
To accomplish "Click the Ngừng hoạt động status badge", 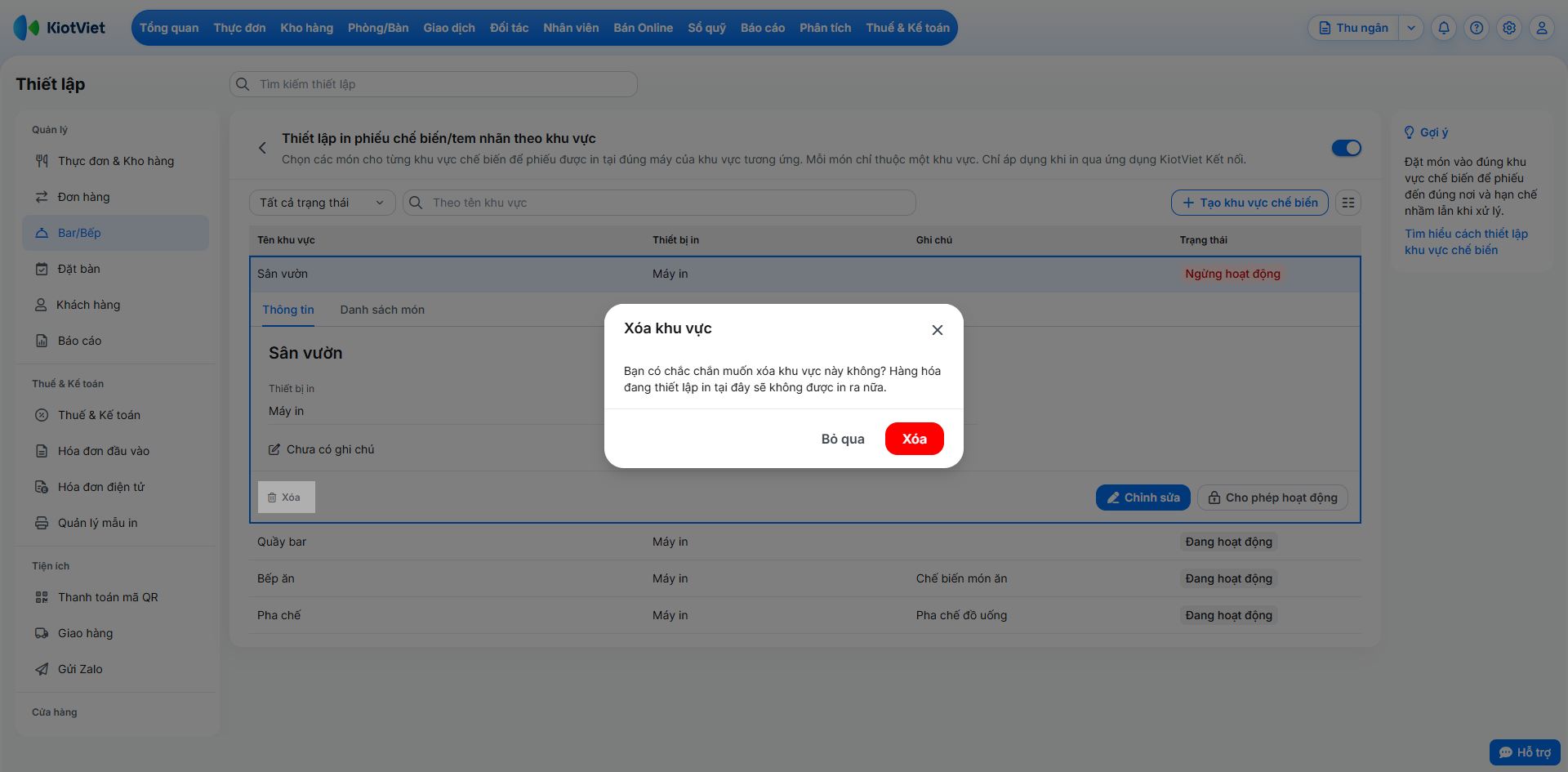I will 1232,274.
